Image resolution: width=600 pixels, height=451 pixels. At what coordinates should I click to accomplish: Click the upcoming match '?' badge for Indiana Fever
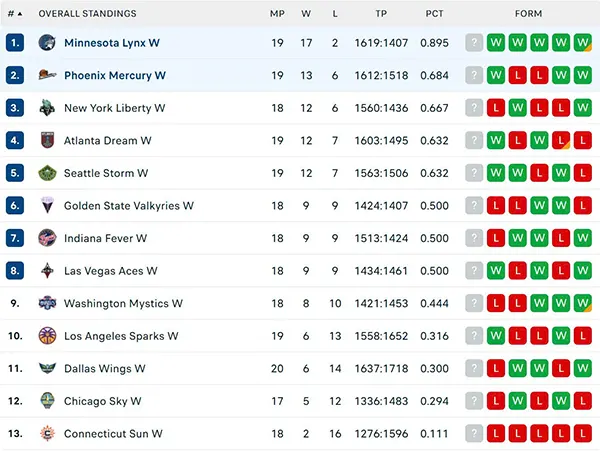pos(474,238)
